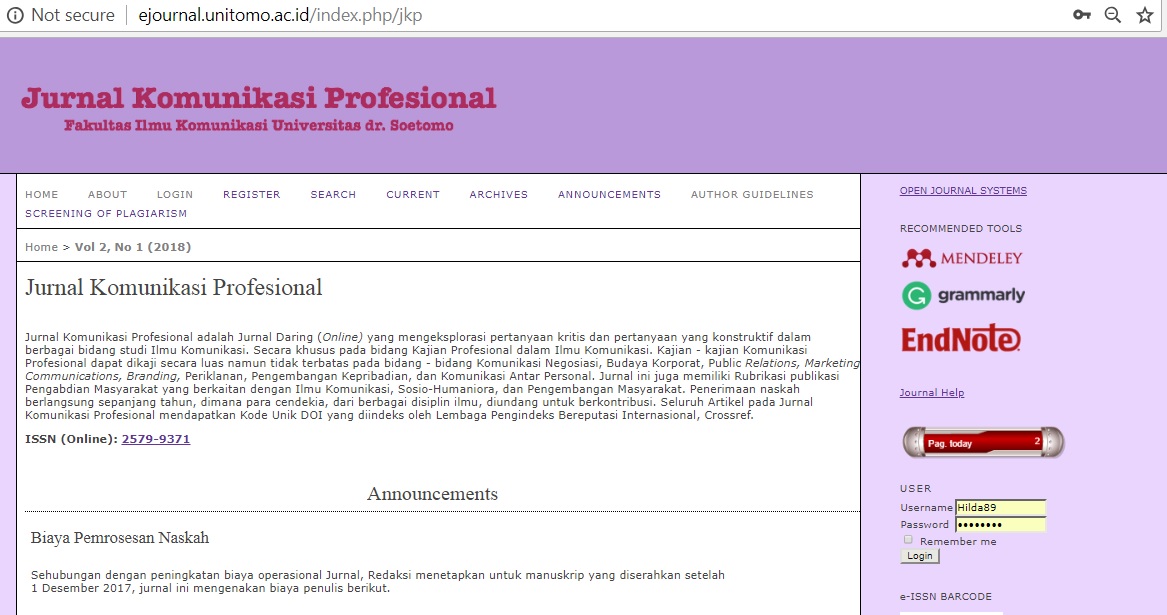
Task: Open SCREENING OF PLAGIARISM menu item
Action: click(x=106, y=214)
